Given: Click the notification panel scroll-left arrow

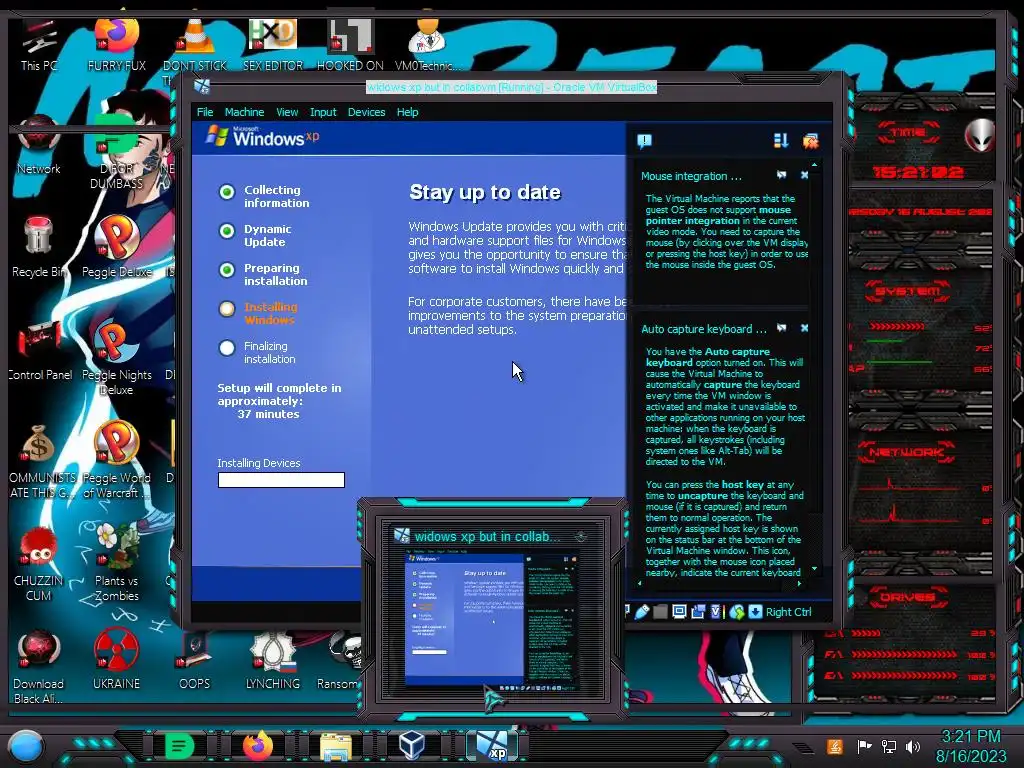Looking at the screenshot, I should click(639, 583).
